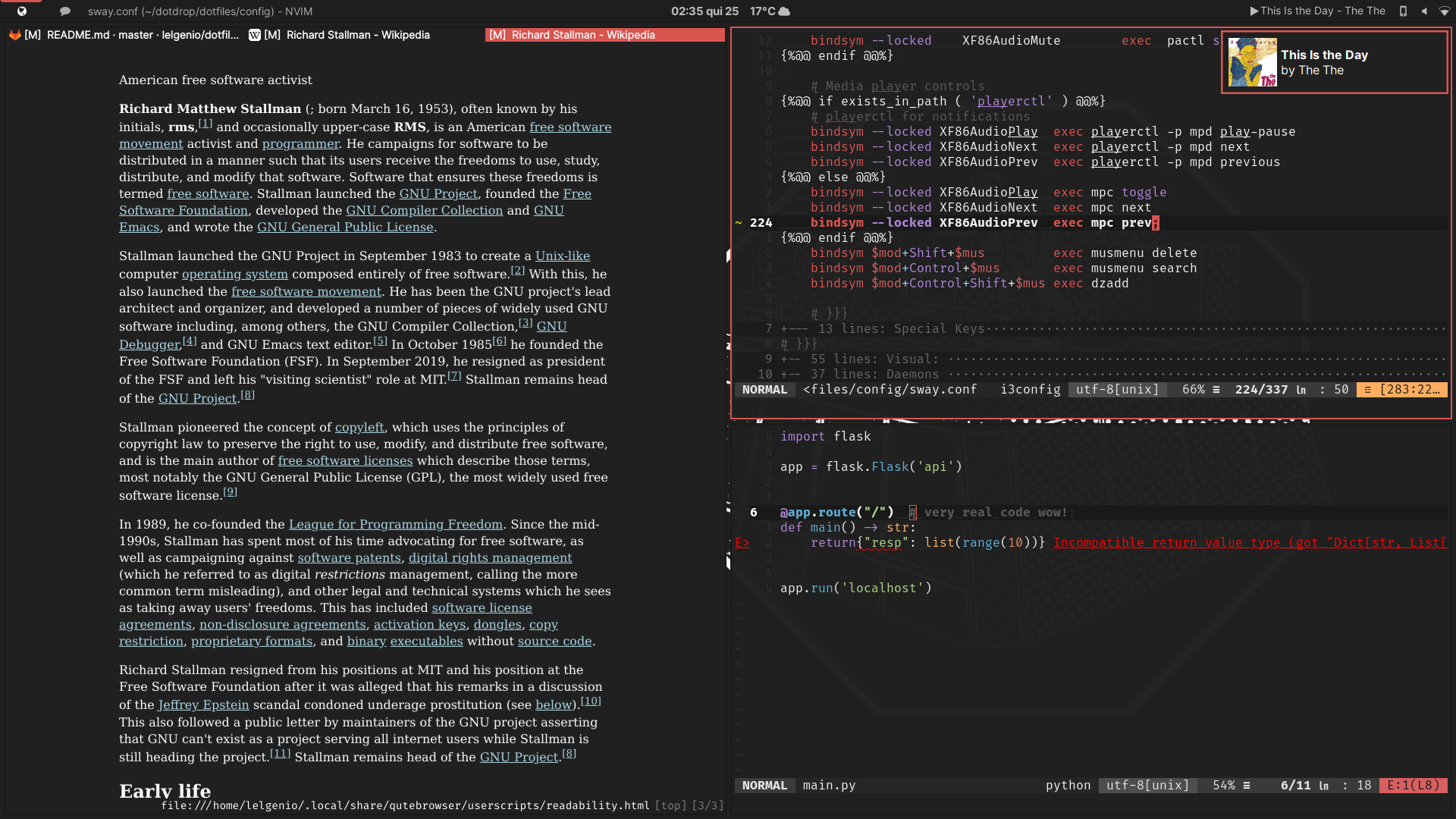
Task: Switch to the README.md GitLab tab
Action: 124,35
